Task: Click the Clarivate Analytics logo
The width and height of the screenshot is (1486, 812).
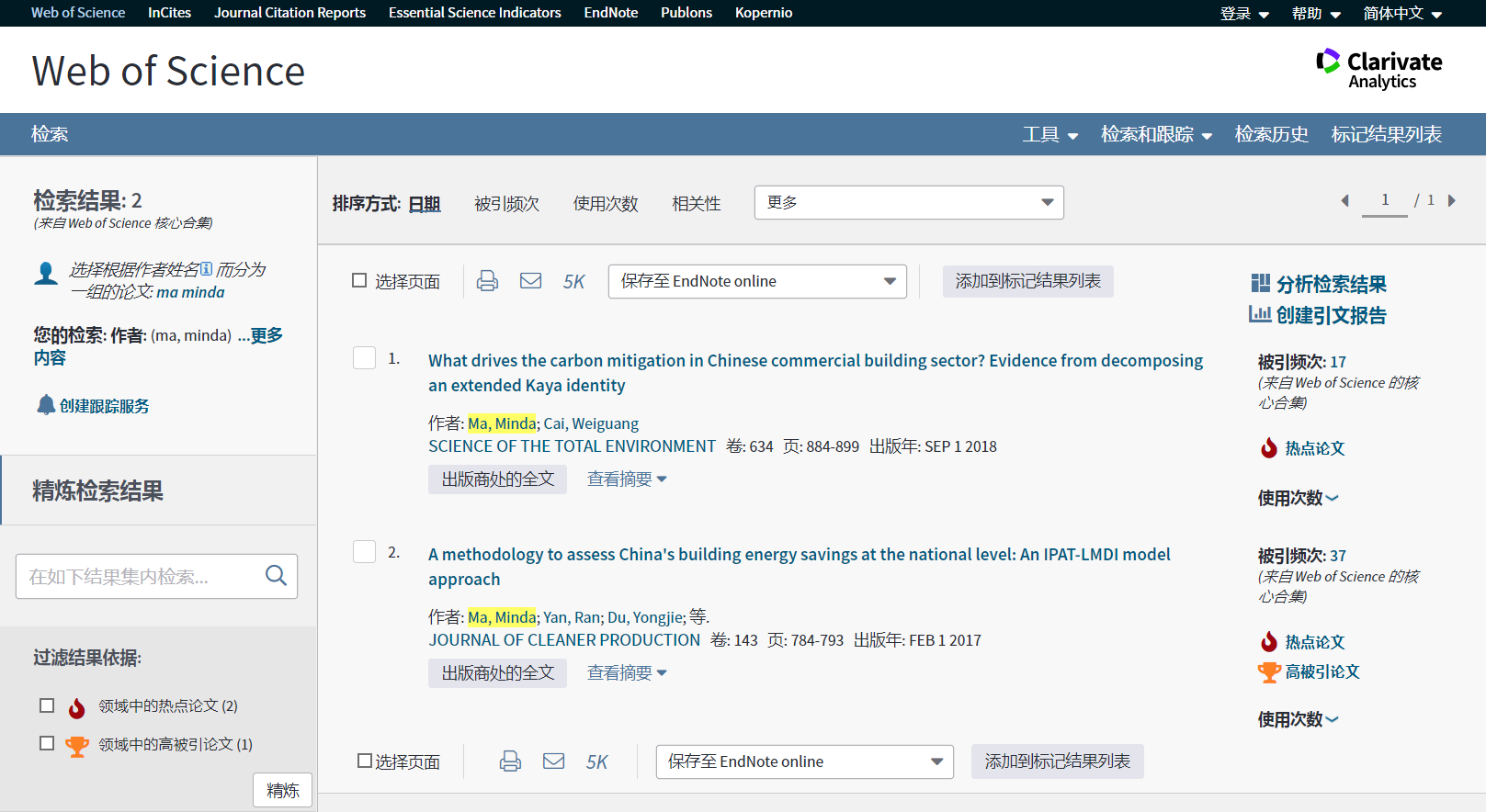Action: pos(1378,69)
